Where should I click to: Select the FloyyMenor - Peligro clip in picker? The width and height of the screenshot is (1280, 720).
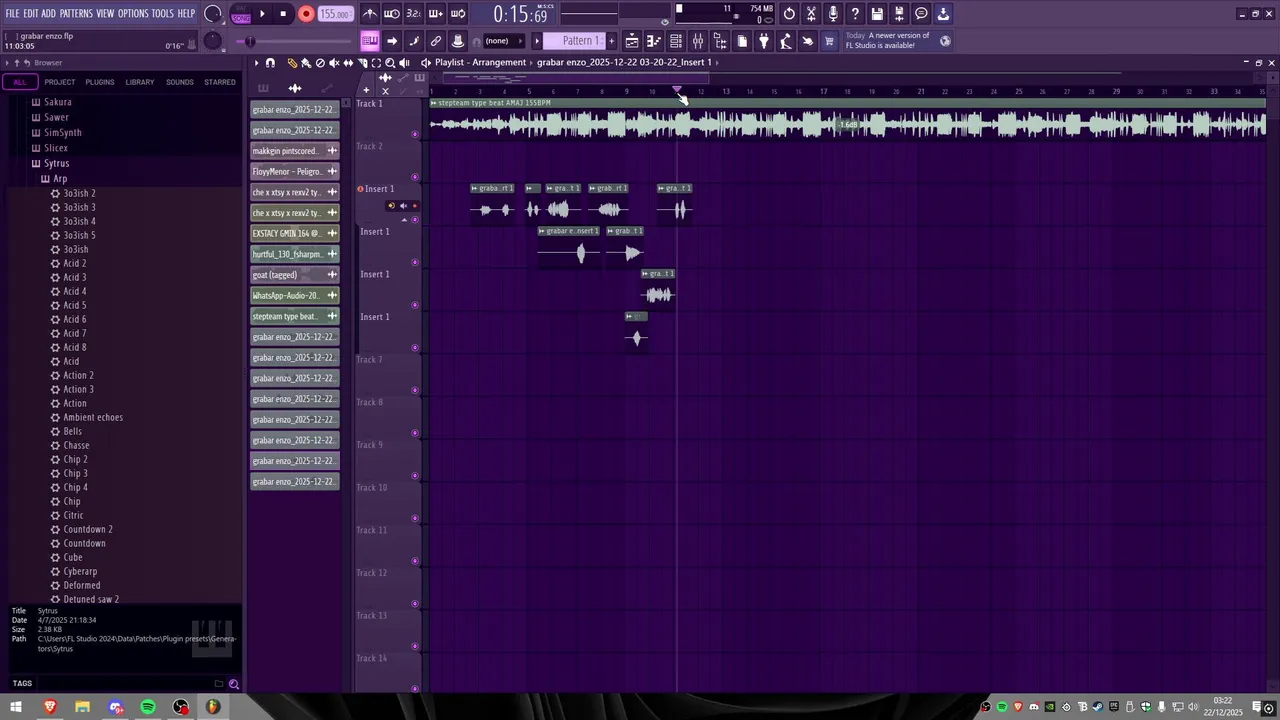295,171
